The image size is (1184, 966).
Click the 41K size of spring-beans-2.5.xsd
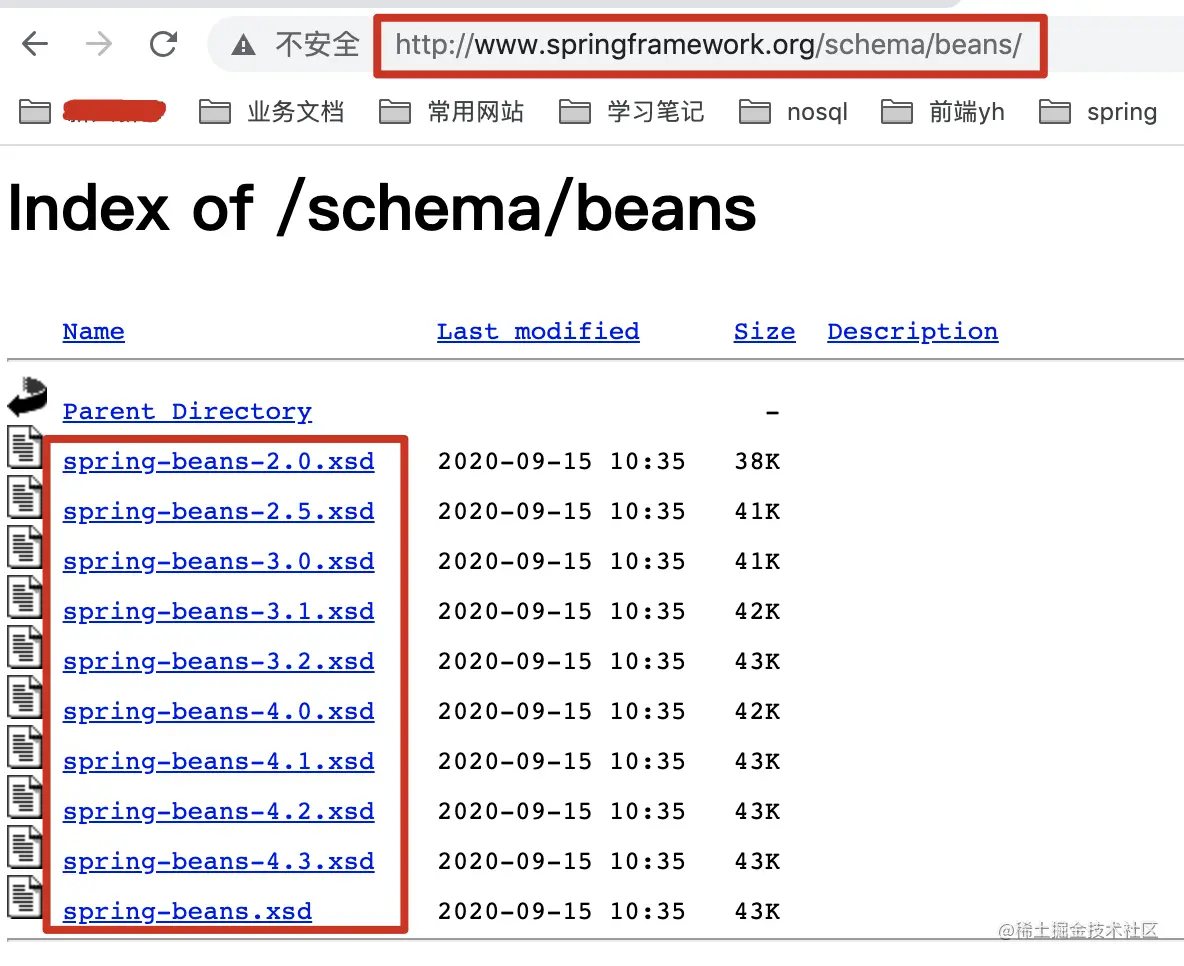click(757, 511)
